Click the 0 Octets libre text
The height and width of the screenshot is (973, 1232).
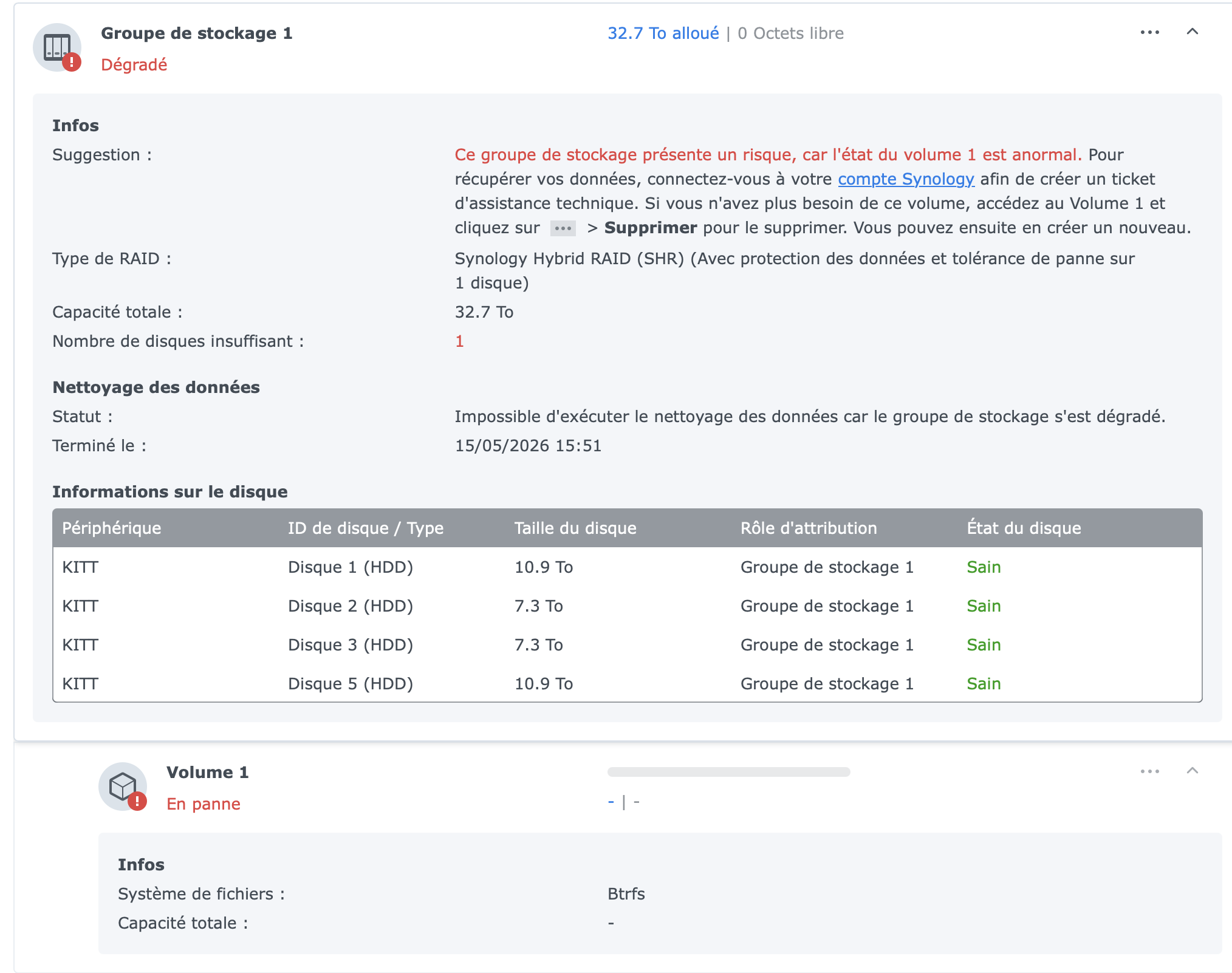tap(790, 33)
